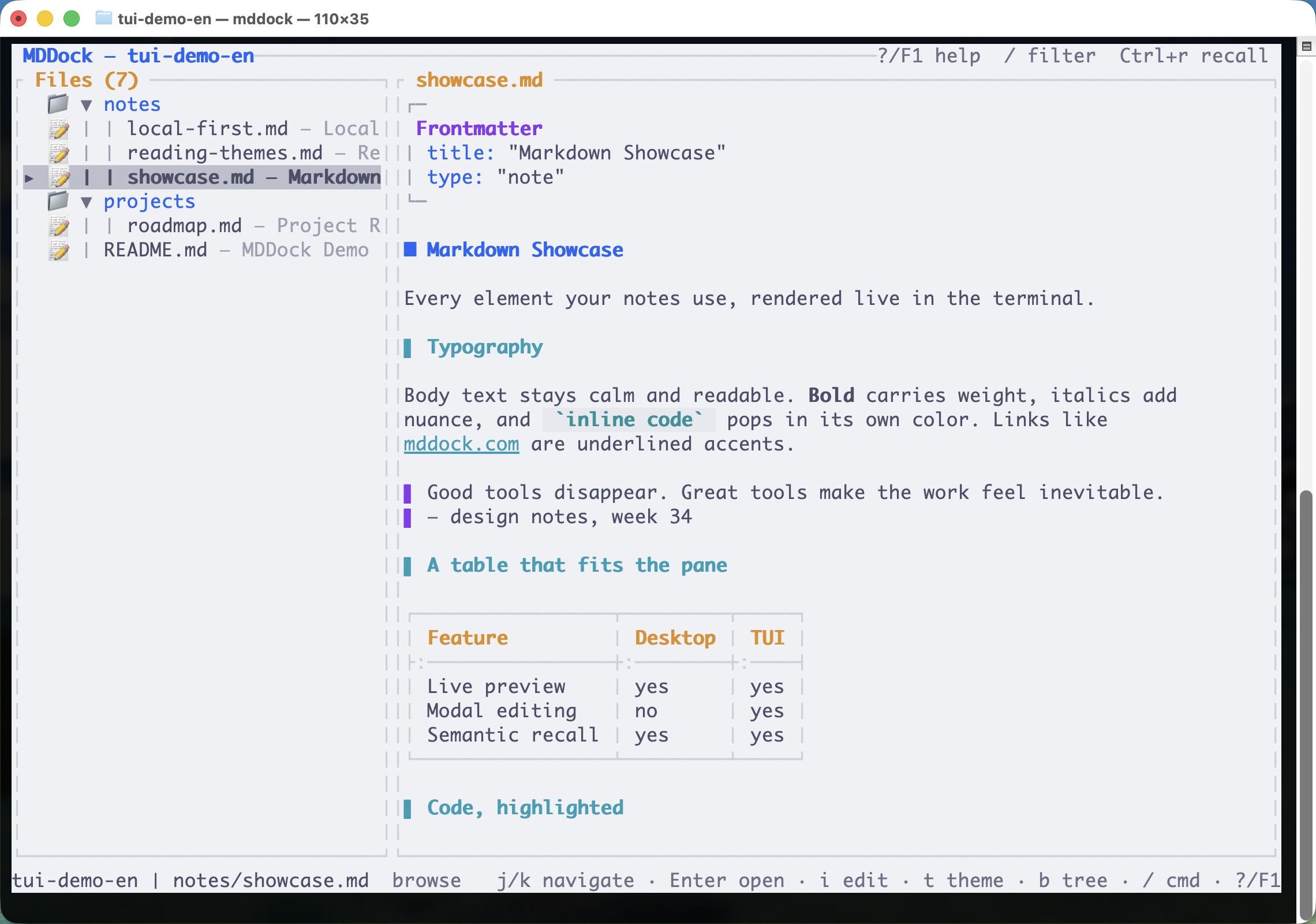The image size is (1316, 924).
Task: Click the terminal window scrollbar thumb
Action: 1306,705
